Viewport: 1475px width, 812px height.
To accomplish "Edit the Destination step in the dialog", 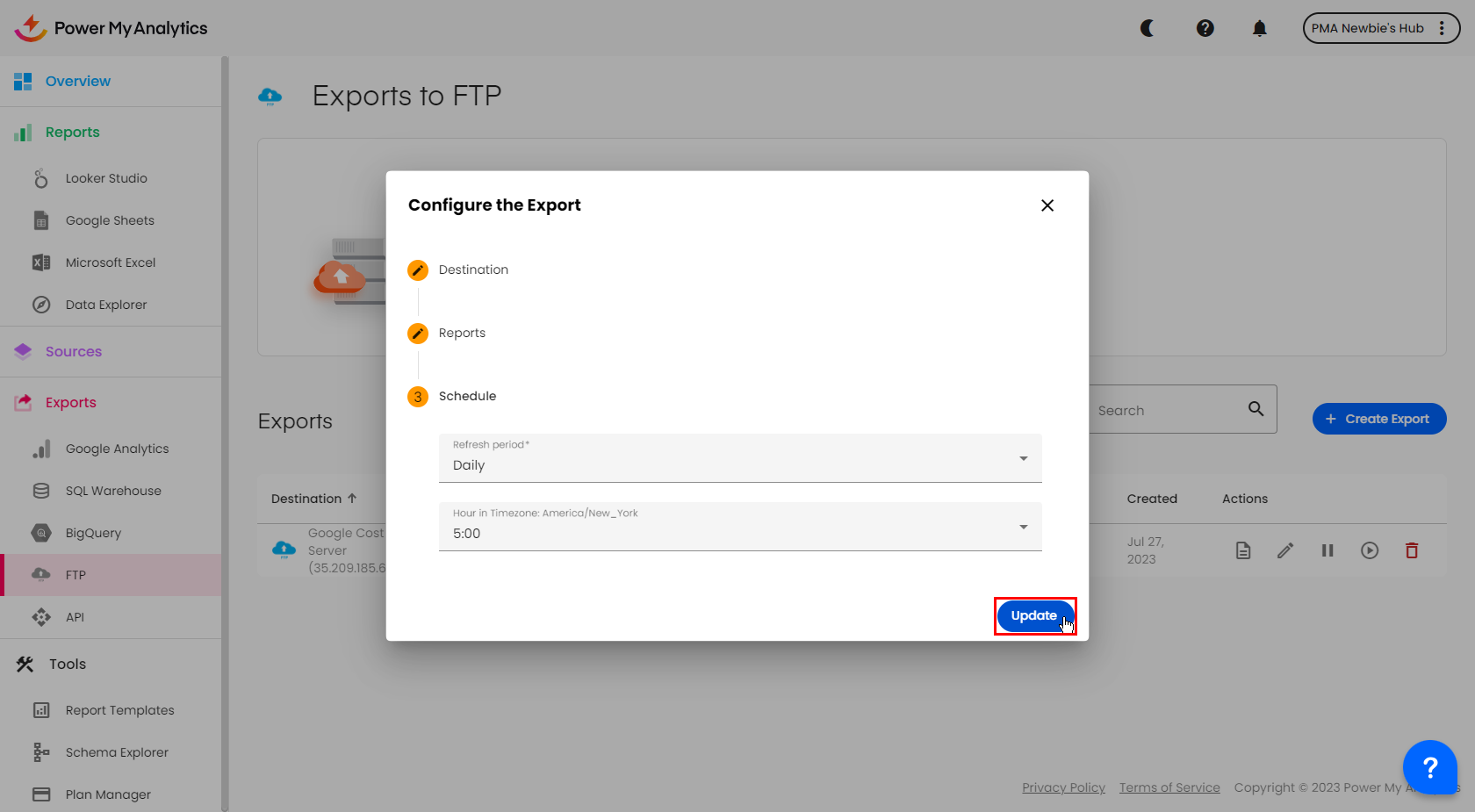I will coord(418,269).
